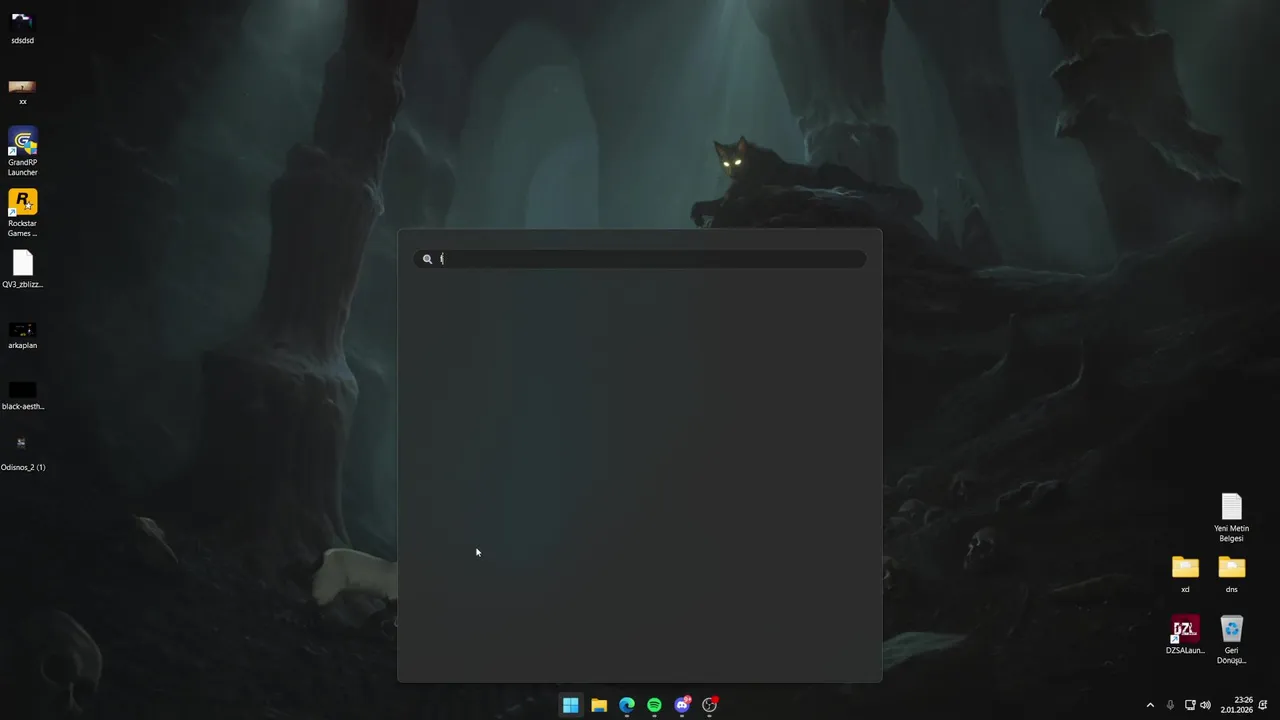Select the GrandRP Launcher shortcut

22,151
